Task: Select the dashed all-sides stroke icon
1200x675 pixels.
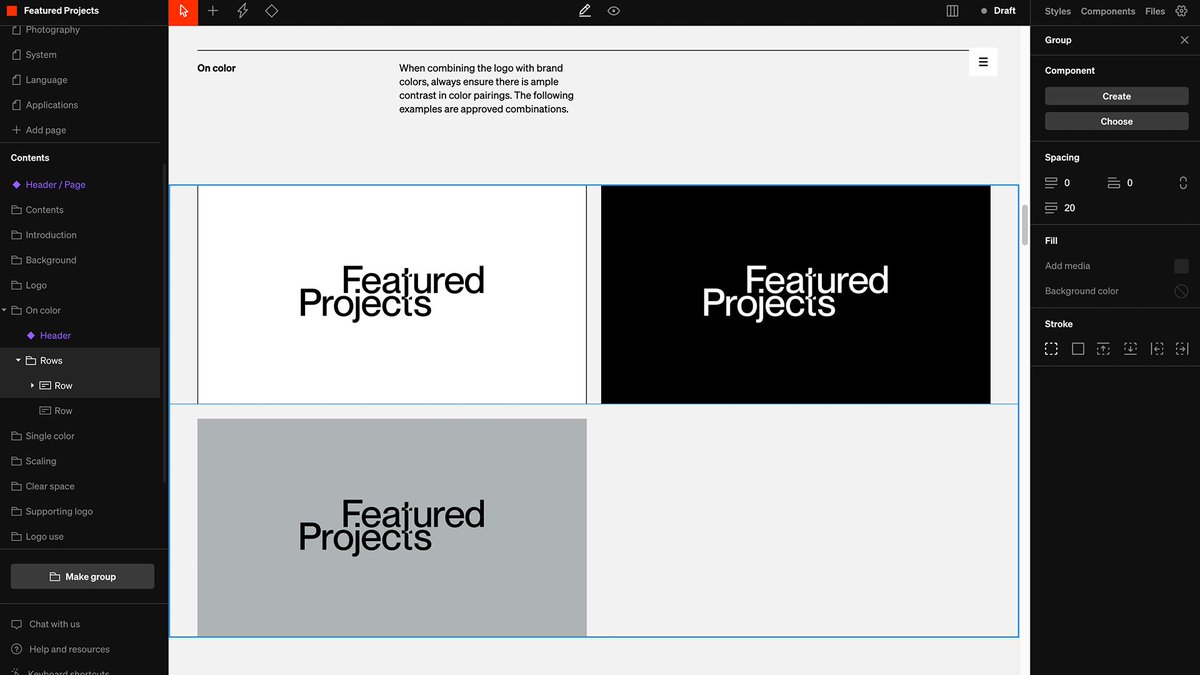Action: (x=1052, y=349)
